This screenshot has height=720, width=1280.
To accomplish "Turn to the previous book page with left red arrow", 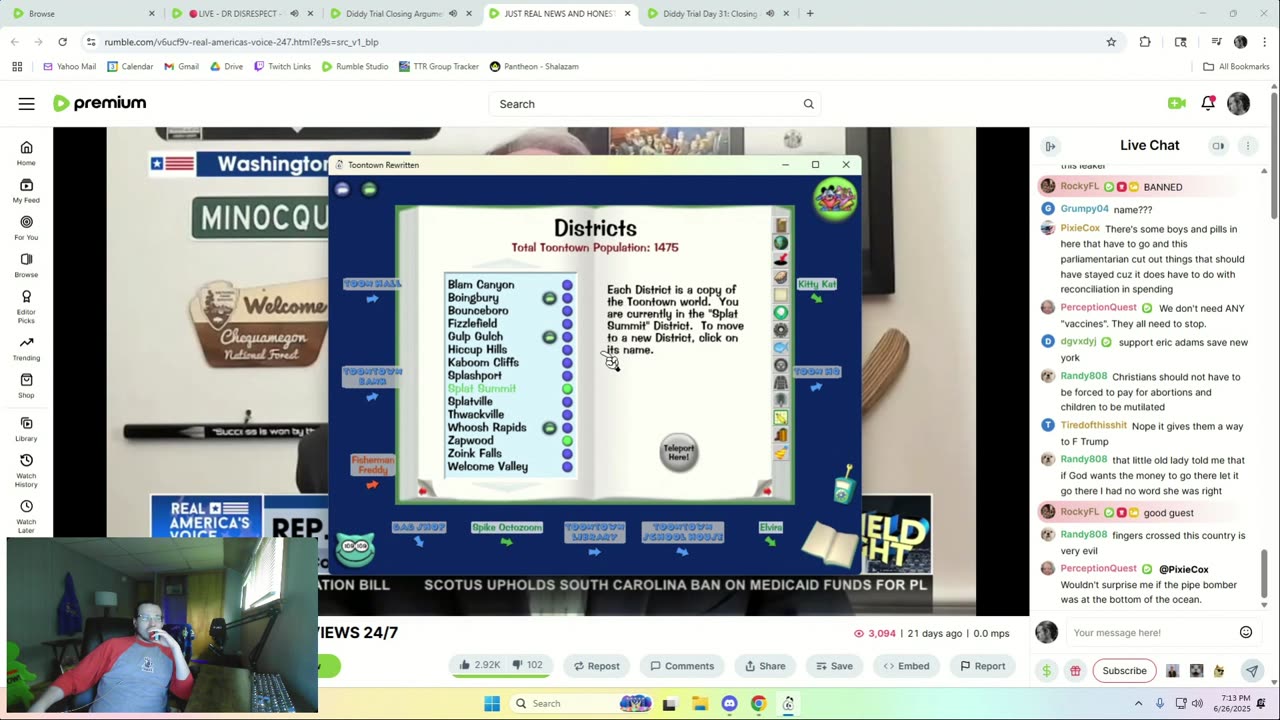I will [x=422, y=491].
